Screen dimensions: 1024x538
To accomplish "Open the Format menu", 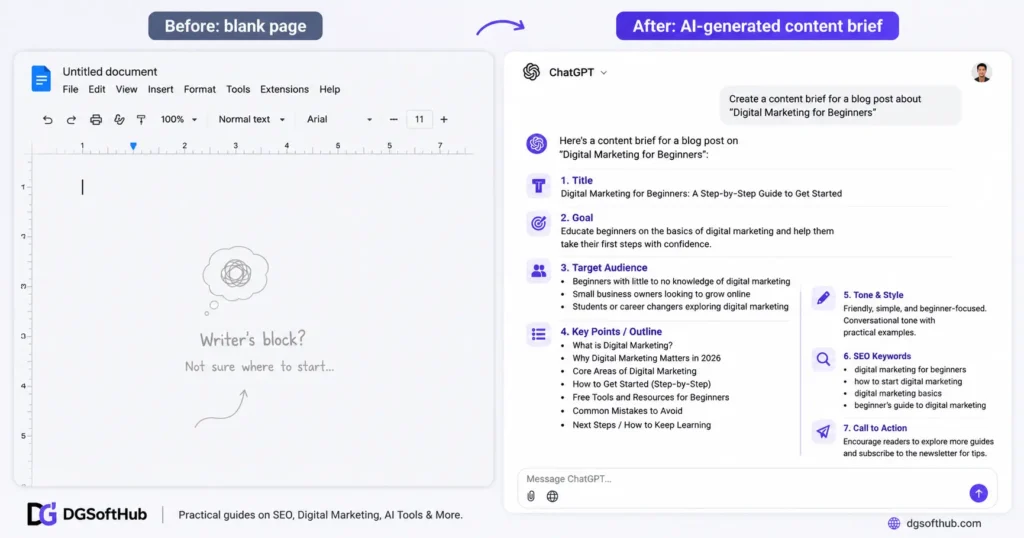I will click(200, 89).
